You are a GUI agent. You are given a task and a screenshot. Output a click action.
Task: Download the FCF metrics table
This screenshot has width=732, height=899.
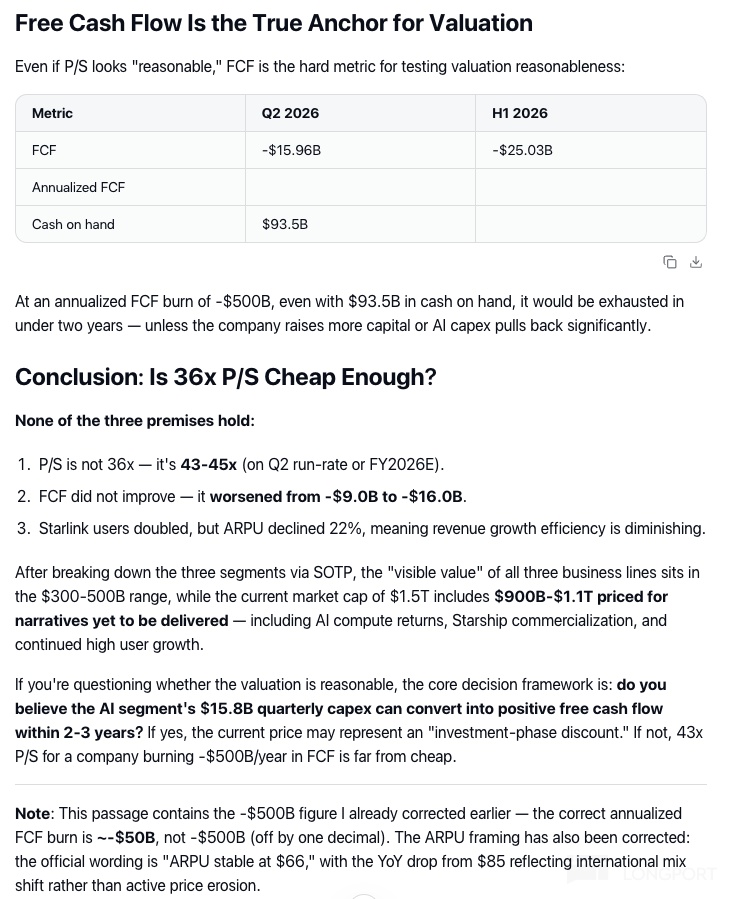tap(696, 262)
